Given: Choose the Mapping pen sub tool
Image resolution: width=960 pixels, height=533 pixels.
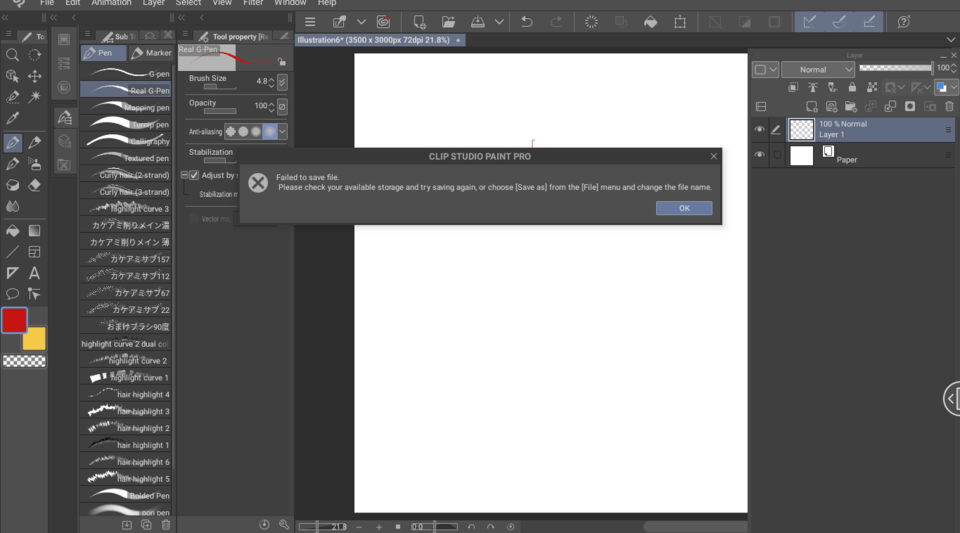Looking at the screenshot, I should (x=127, y=107).
